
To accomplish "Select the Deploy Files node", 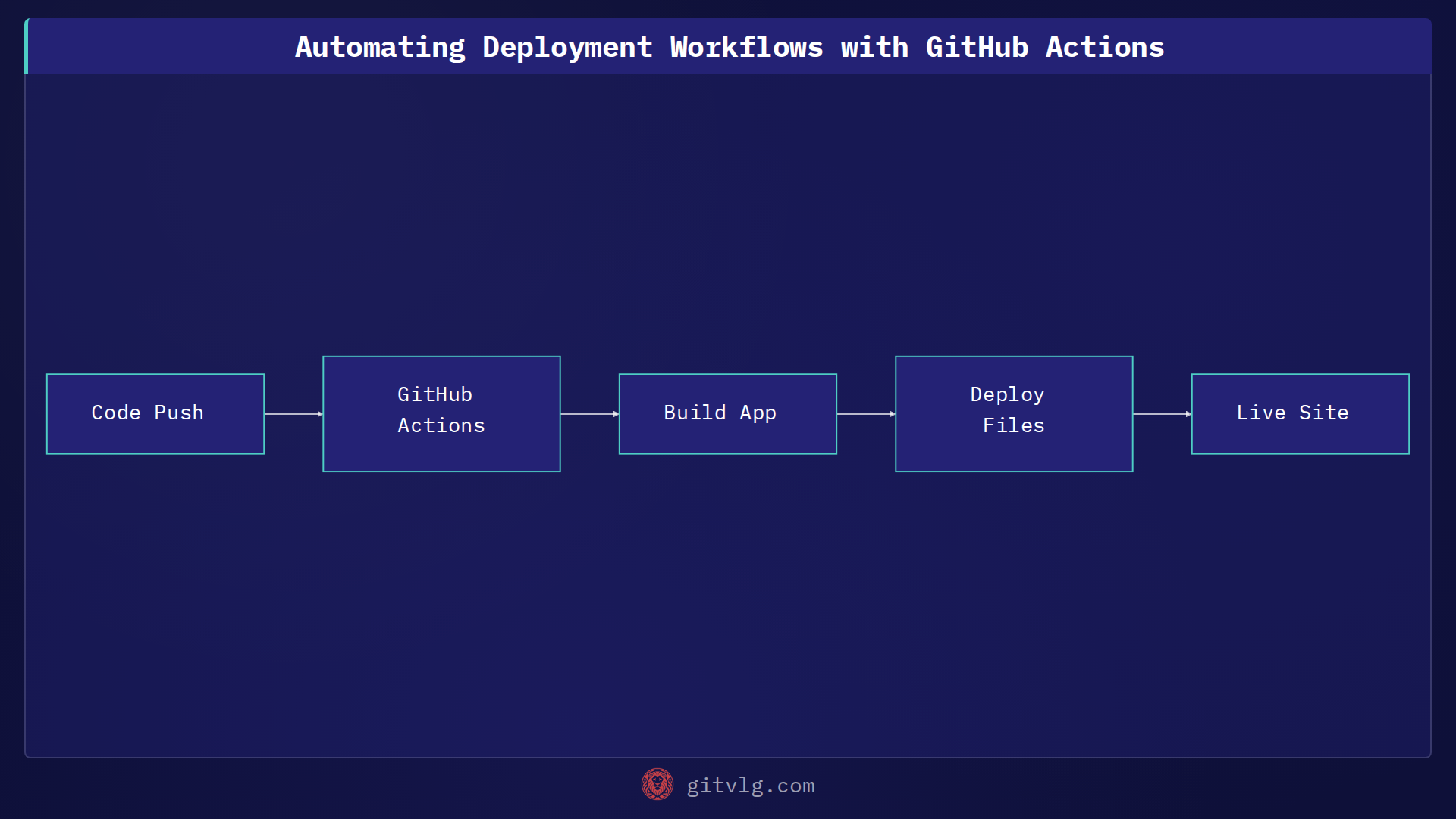I will pyautogui.click(x=1014, y=414).
